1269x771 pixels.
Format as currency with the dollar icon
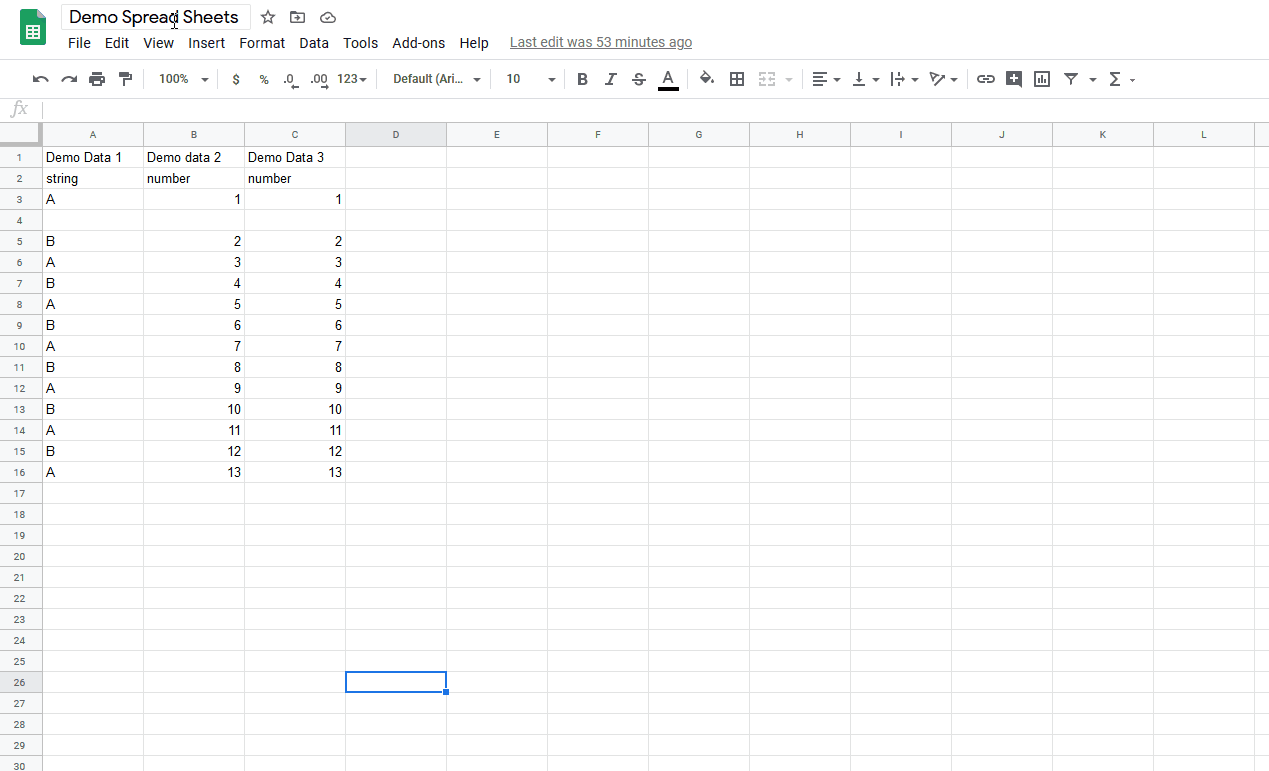click(236, 79)
